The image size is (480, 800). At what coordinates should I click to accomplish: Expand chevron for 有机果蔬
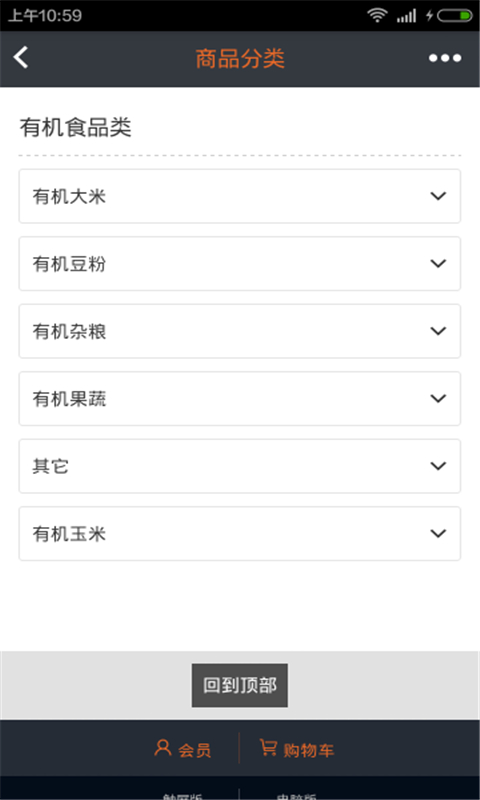click(438, 398)
